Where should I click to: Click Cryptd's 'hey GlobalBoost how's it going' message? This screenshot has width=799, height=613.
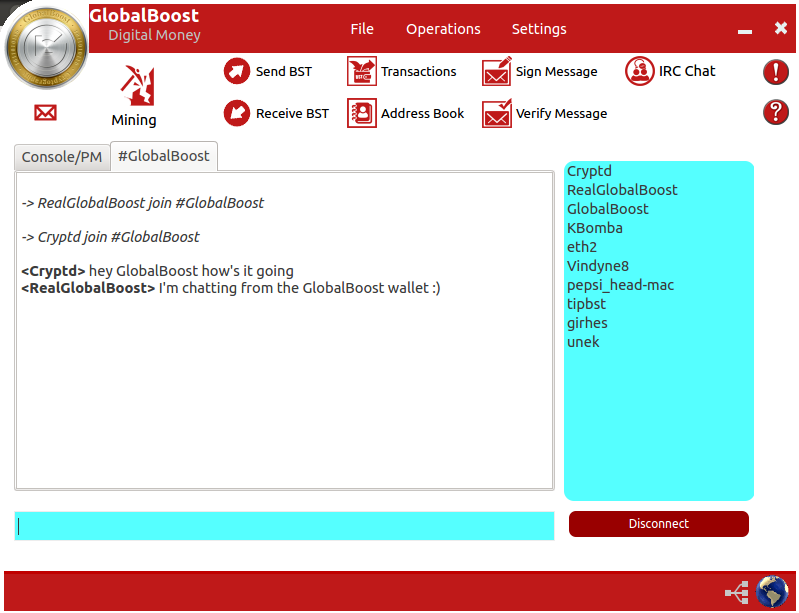(x=157, y=271)
